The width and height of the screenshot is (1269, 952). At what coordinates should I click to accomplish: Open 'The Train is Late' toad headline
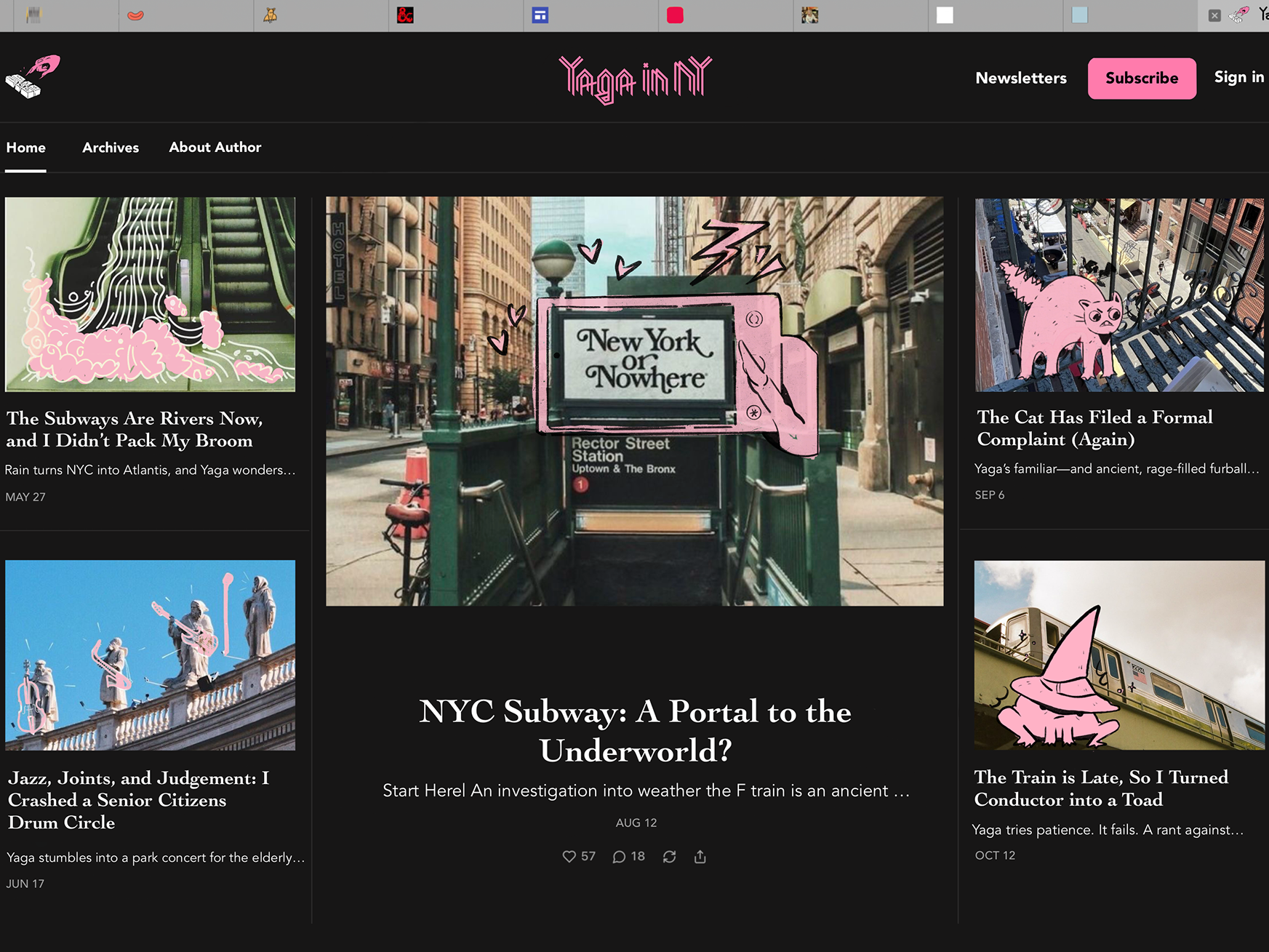pos(1101,788)
